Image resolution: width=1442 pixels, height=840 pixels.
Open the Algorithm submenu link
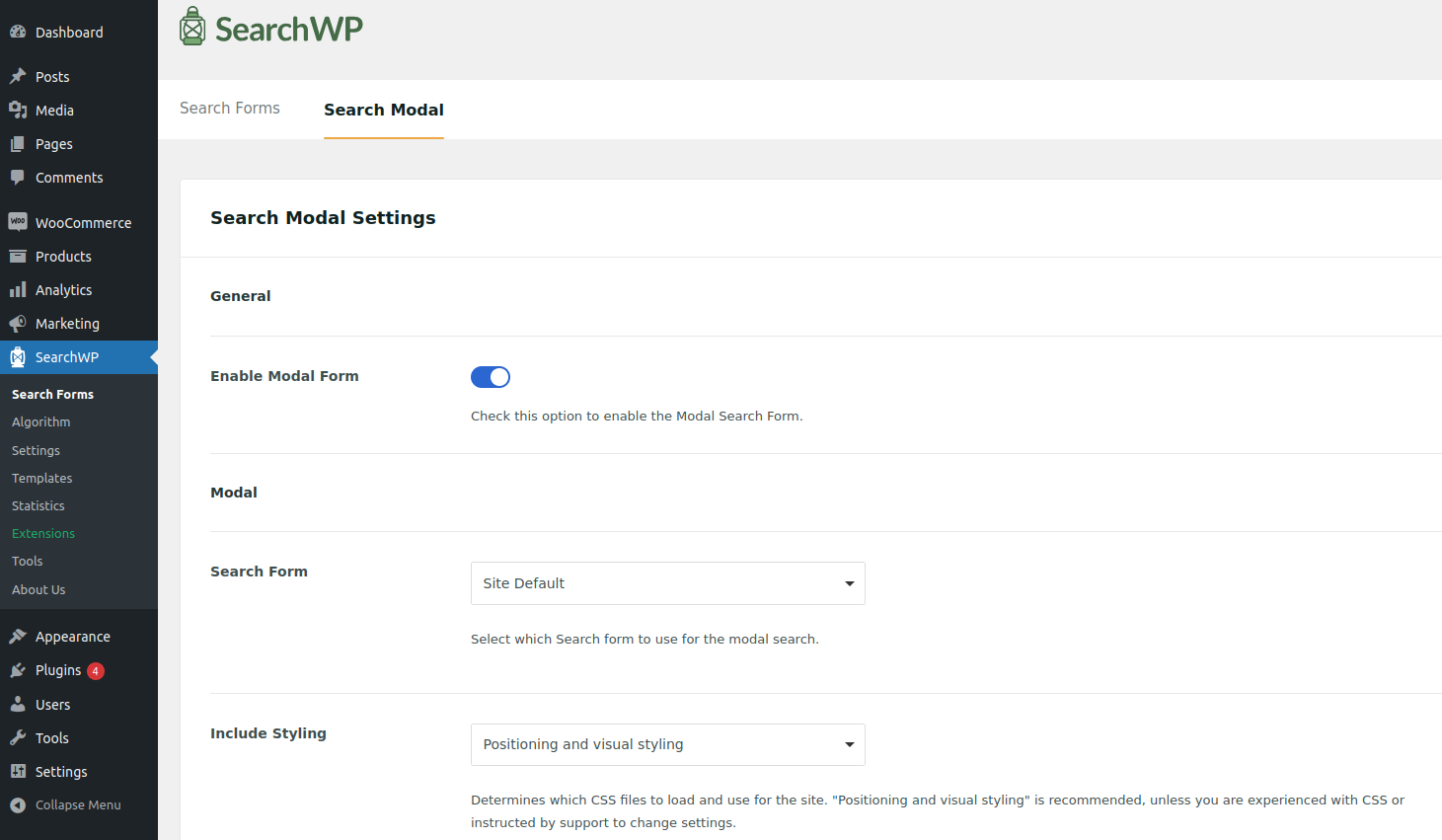(41, 422)
